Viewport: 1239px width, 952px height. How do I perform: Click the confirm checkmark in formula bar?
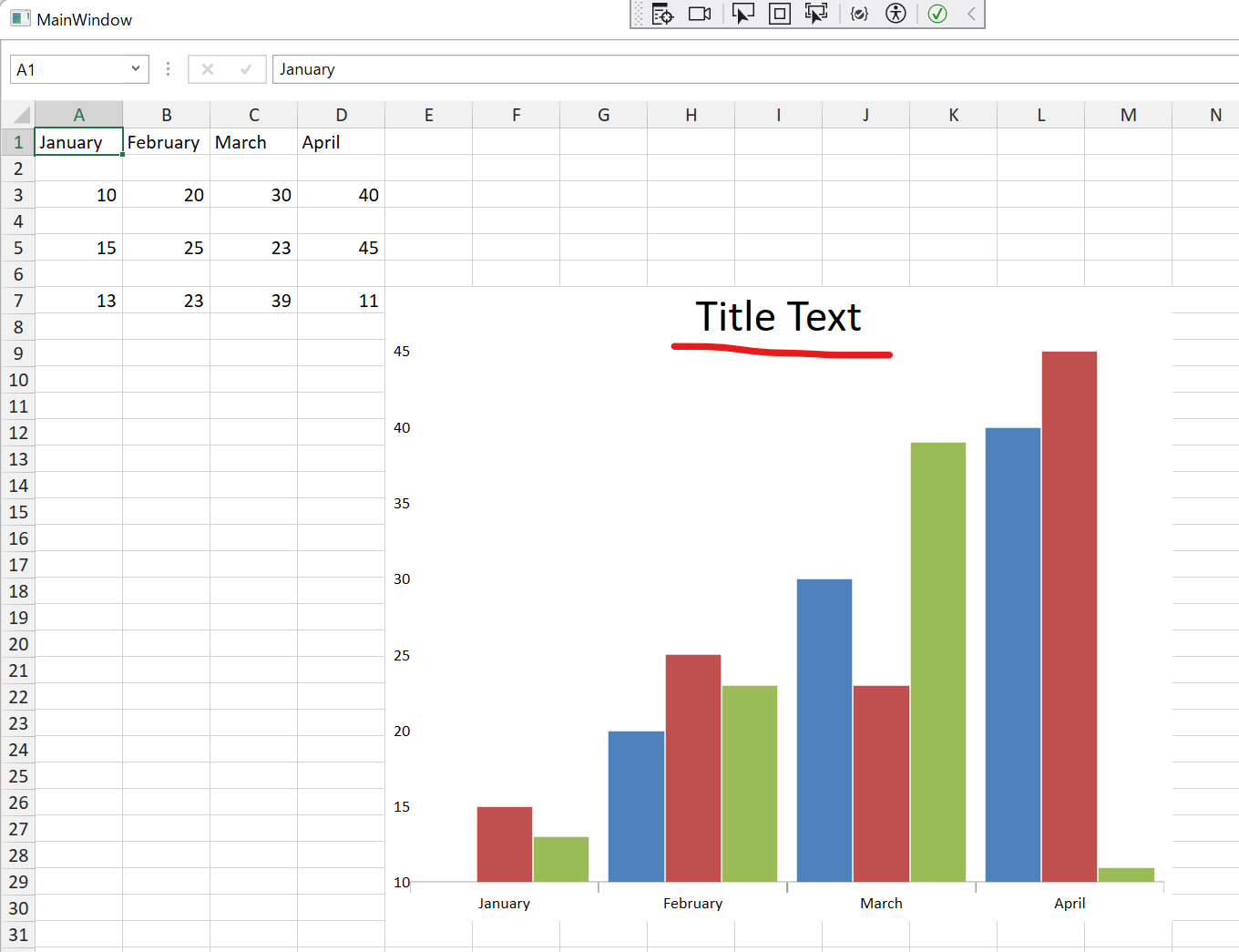point(246,69)
